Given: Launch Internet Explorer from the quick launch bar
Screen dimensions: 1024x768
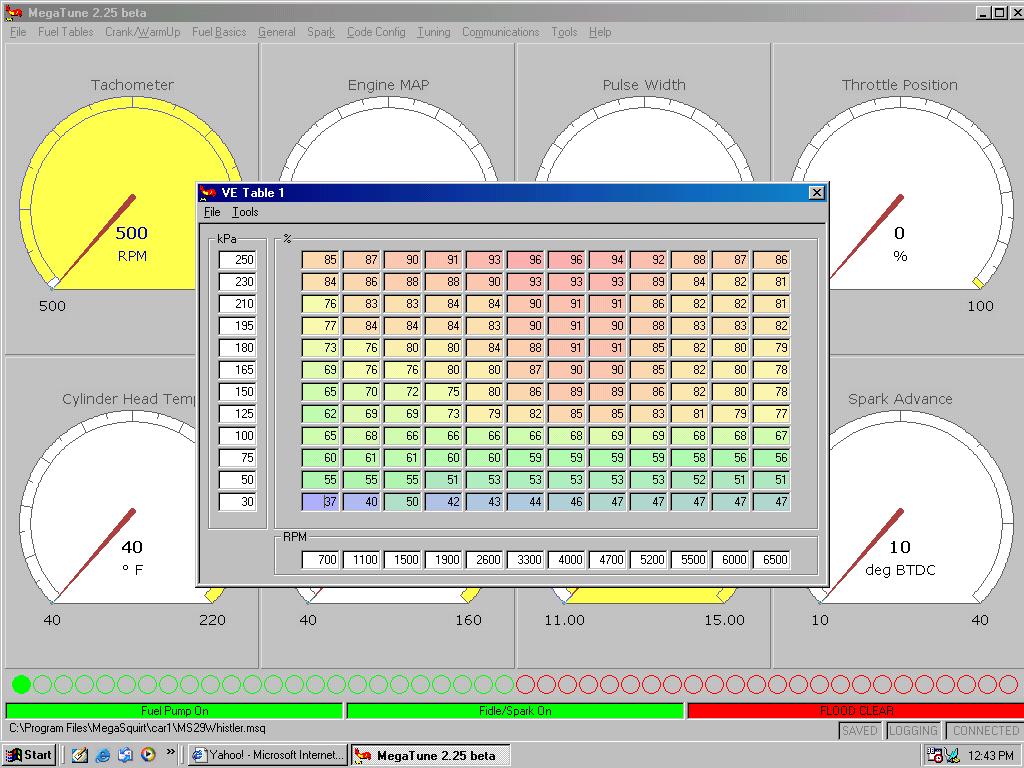Looking at the screenshot, I should coord(102,755).
